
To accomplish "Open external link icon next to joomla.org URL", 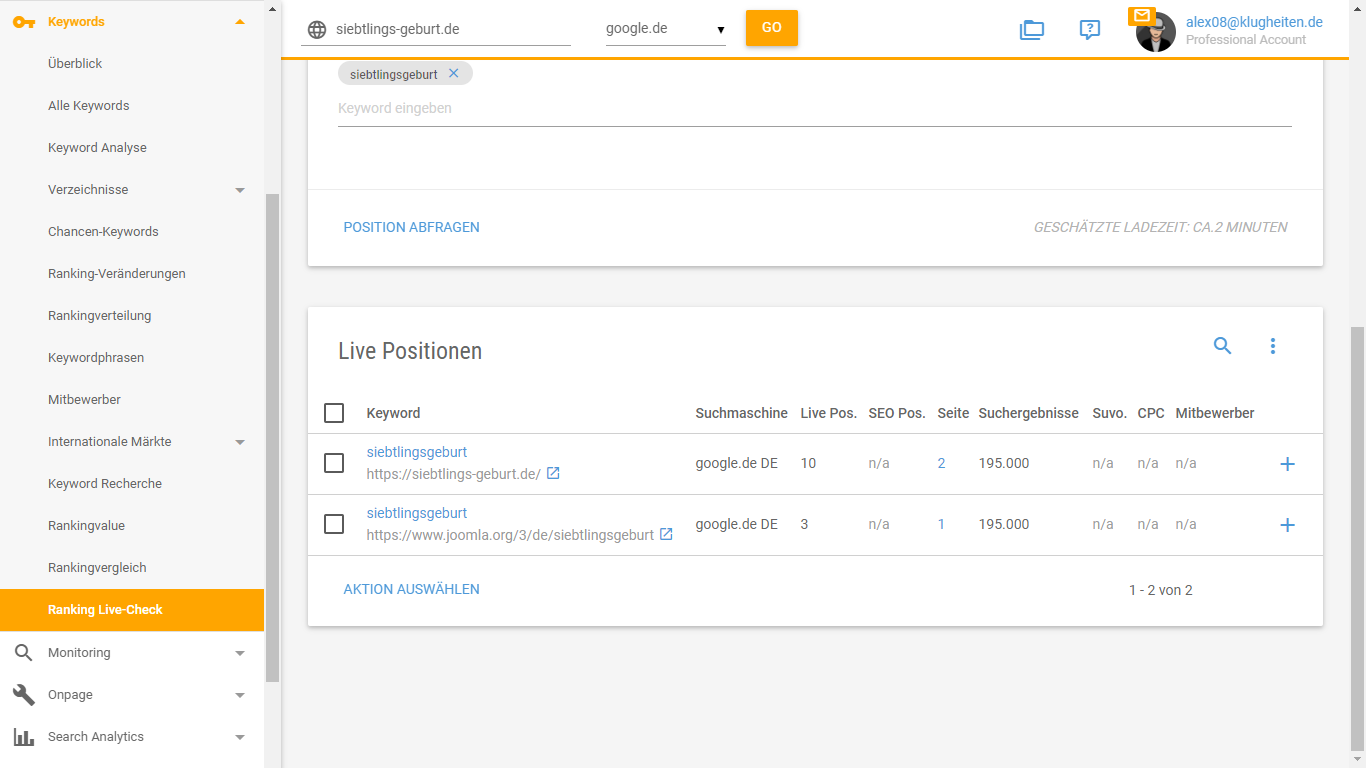I will 666,535.
